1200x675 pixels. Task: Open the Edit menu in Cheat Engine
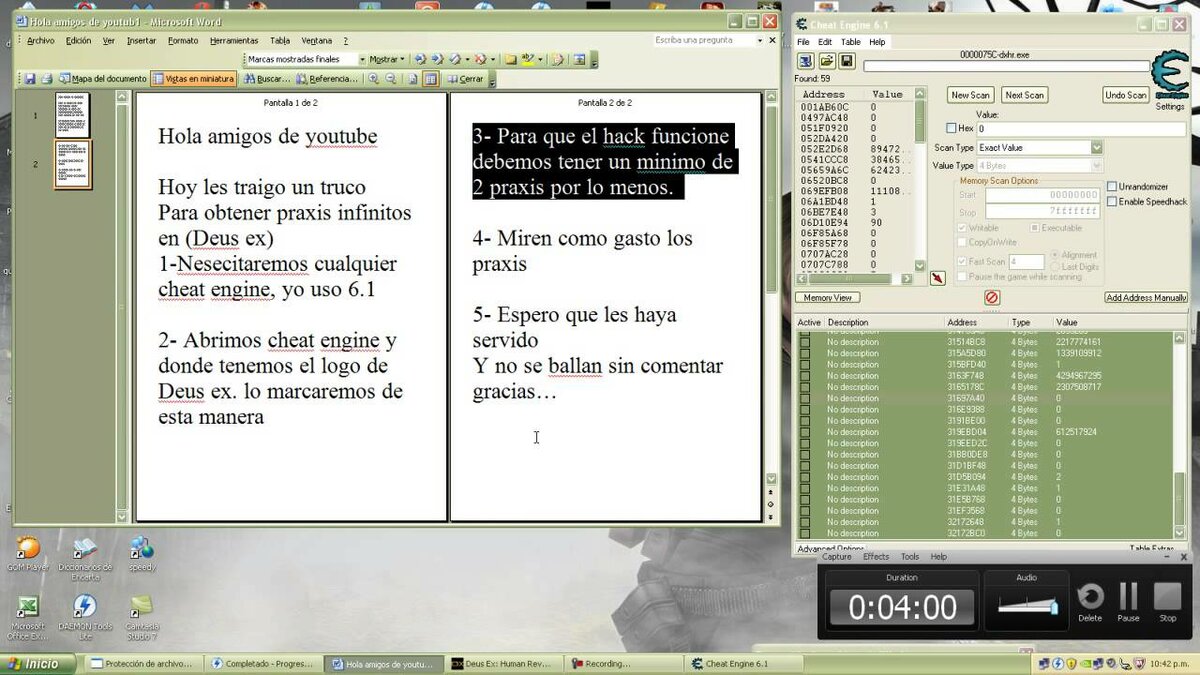tap(825, 42)
